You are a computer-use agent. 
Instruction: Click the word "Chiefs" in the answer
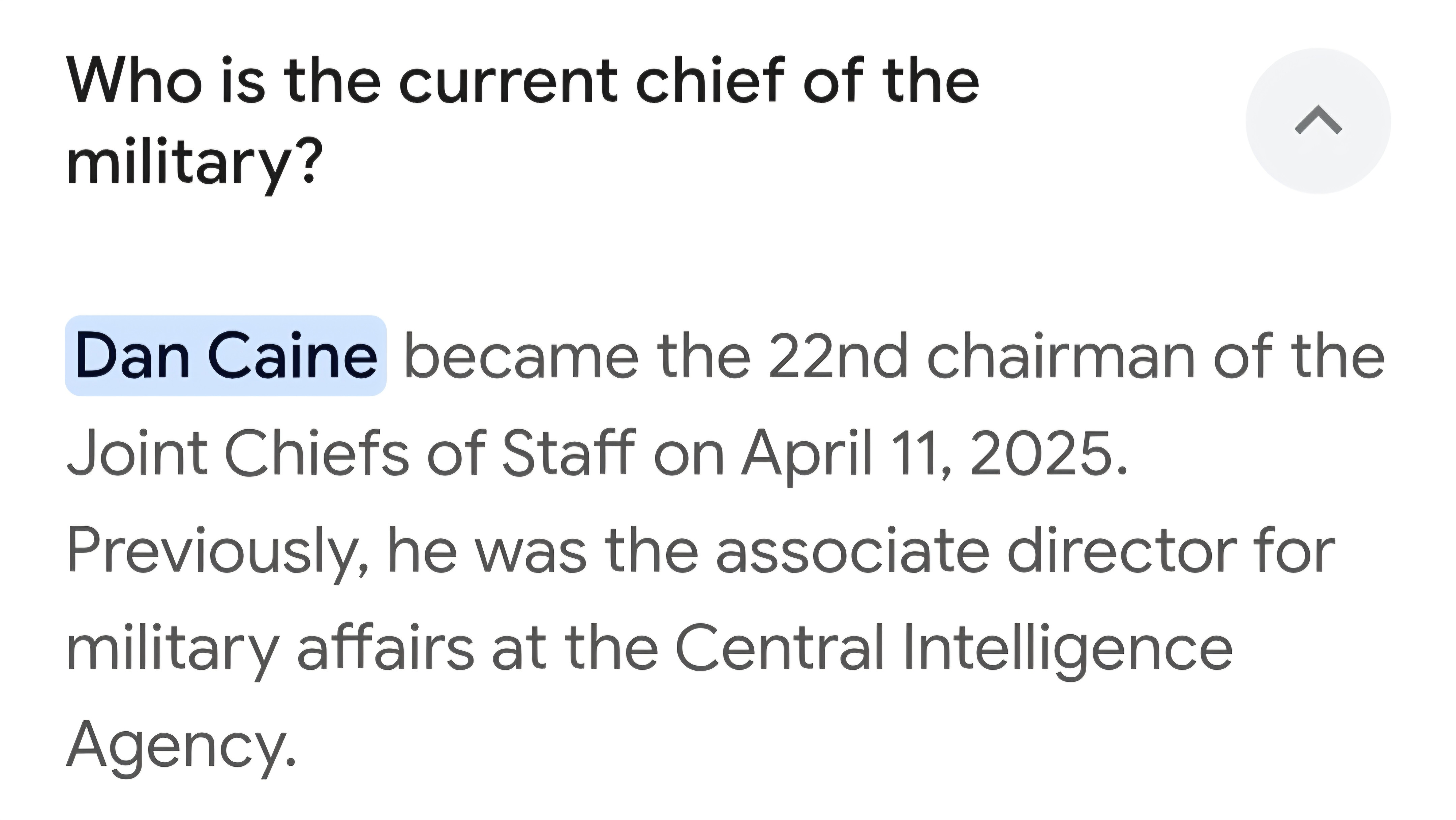pyautogui.click(x=316, y=453)
